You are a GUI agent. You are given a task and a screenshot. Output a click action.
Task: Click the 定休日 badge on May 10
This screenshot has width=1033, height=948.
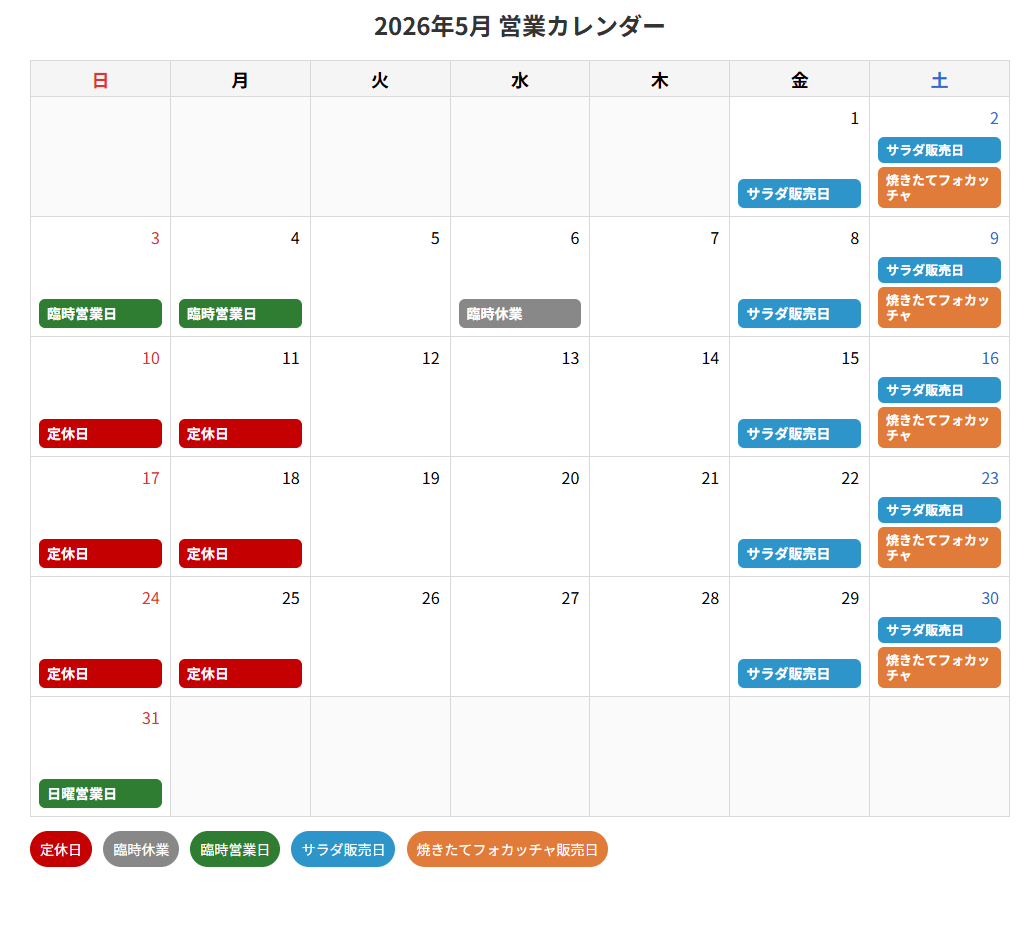(x=100, y=433)
